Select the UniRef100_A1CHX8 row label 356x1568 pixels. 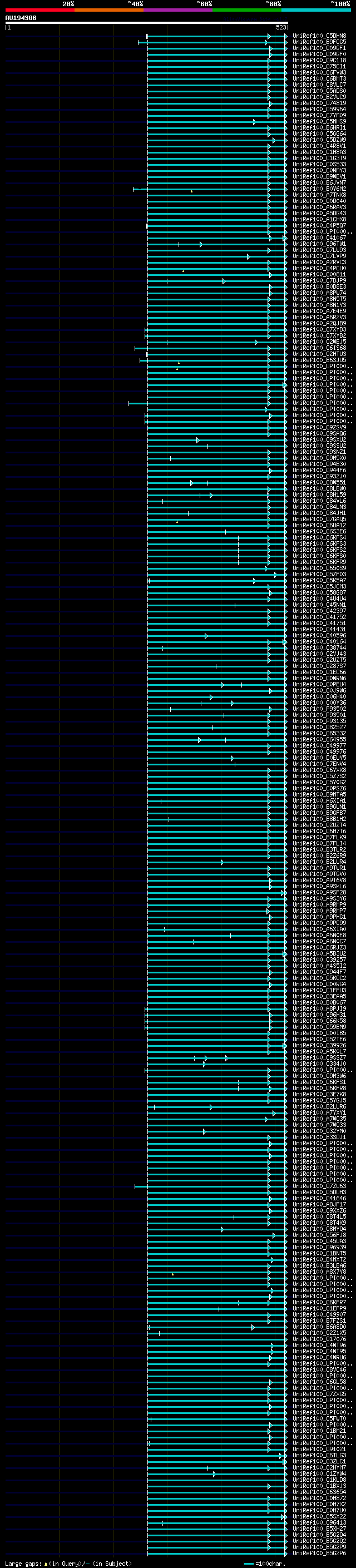tap(319, 220)
